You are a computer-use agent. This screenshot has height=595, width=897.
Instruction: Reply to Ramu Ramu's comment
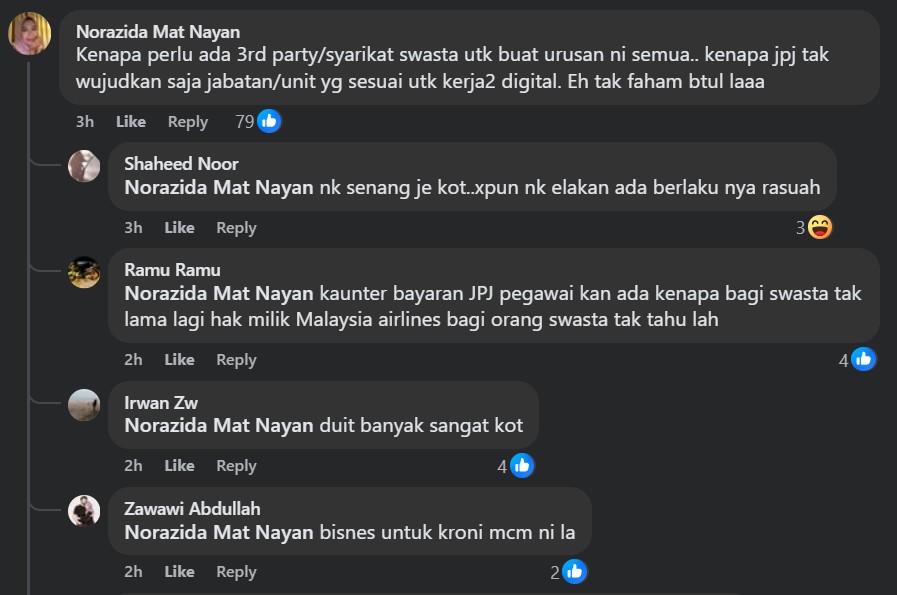pyautogui.click(x=236, y=360)
